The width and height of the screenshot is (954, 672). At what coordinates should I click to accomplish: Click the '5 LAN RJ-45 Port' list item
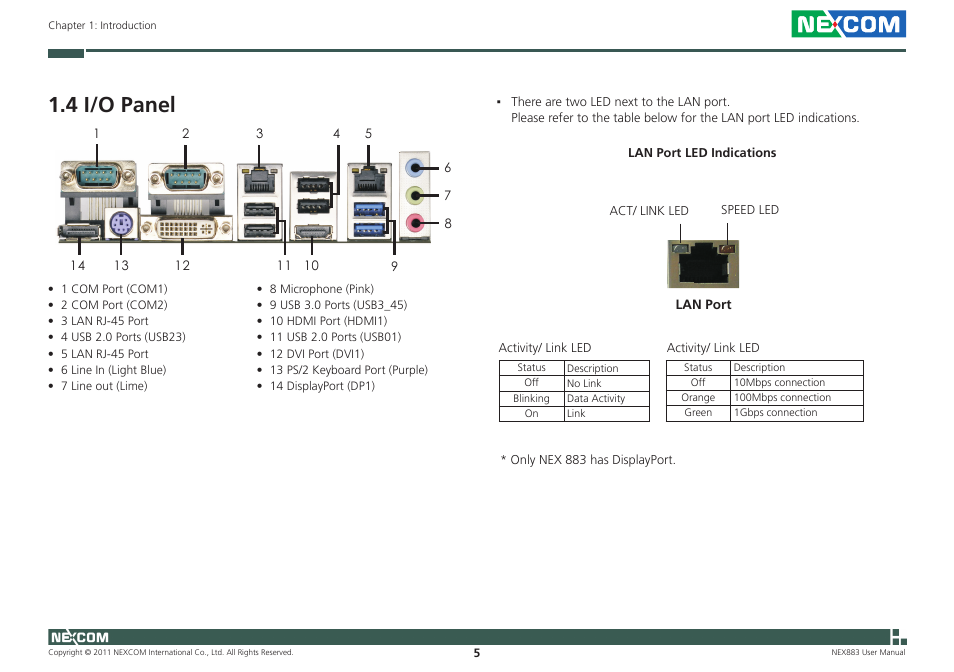pyautogui.click(x=105, y=354)
